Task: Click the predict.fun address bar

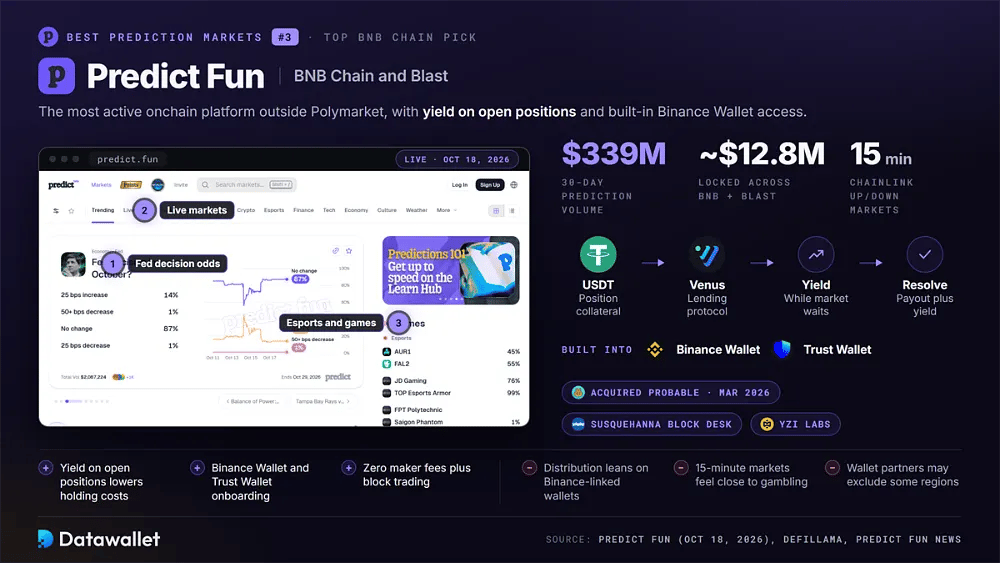Action: click(128, 159)
